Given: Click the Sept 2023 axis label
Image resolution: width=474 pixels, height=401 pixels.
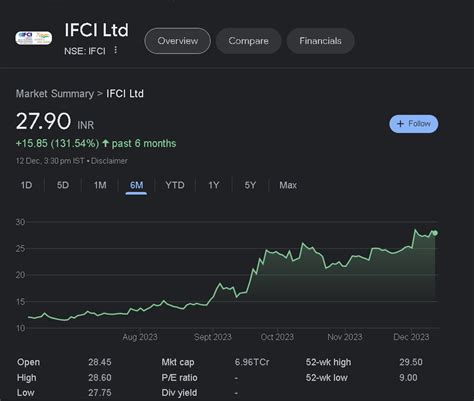Looking at the screenshot, I should 213,337.
